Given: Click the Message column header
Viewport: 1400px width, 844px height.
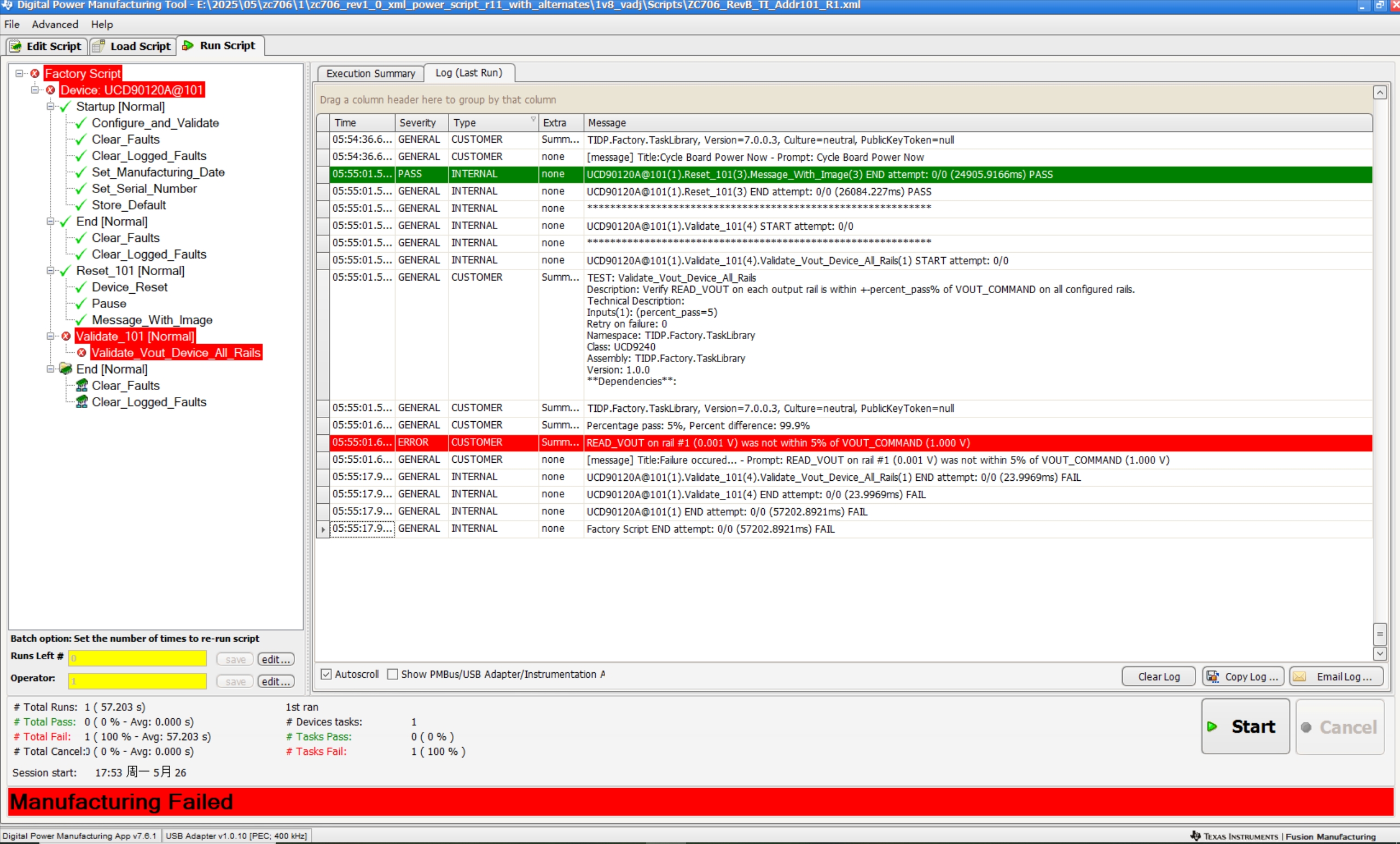Looking at the screenshot, I should 977,123.
